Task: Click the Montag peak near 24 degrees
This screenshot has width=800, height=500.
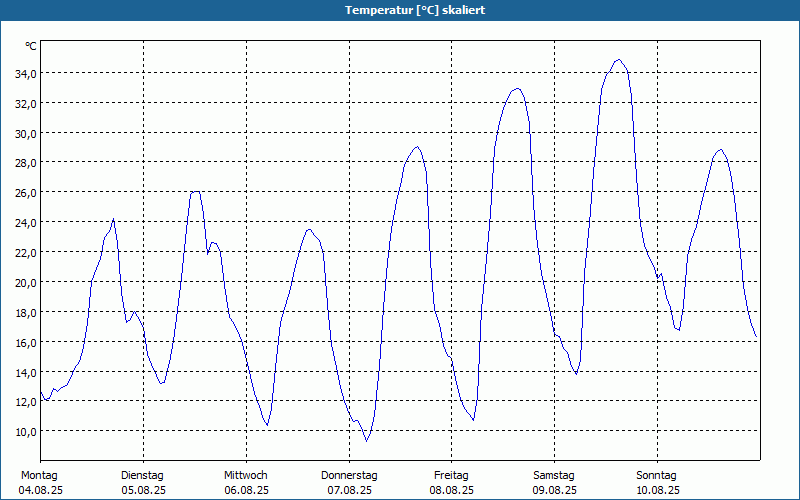Action: 113,219
